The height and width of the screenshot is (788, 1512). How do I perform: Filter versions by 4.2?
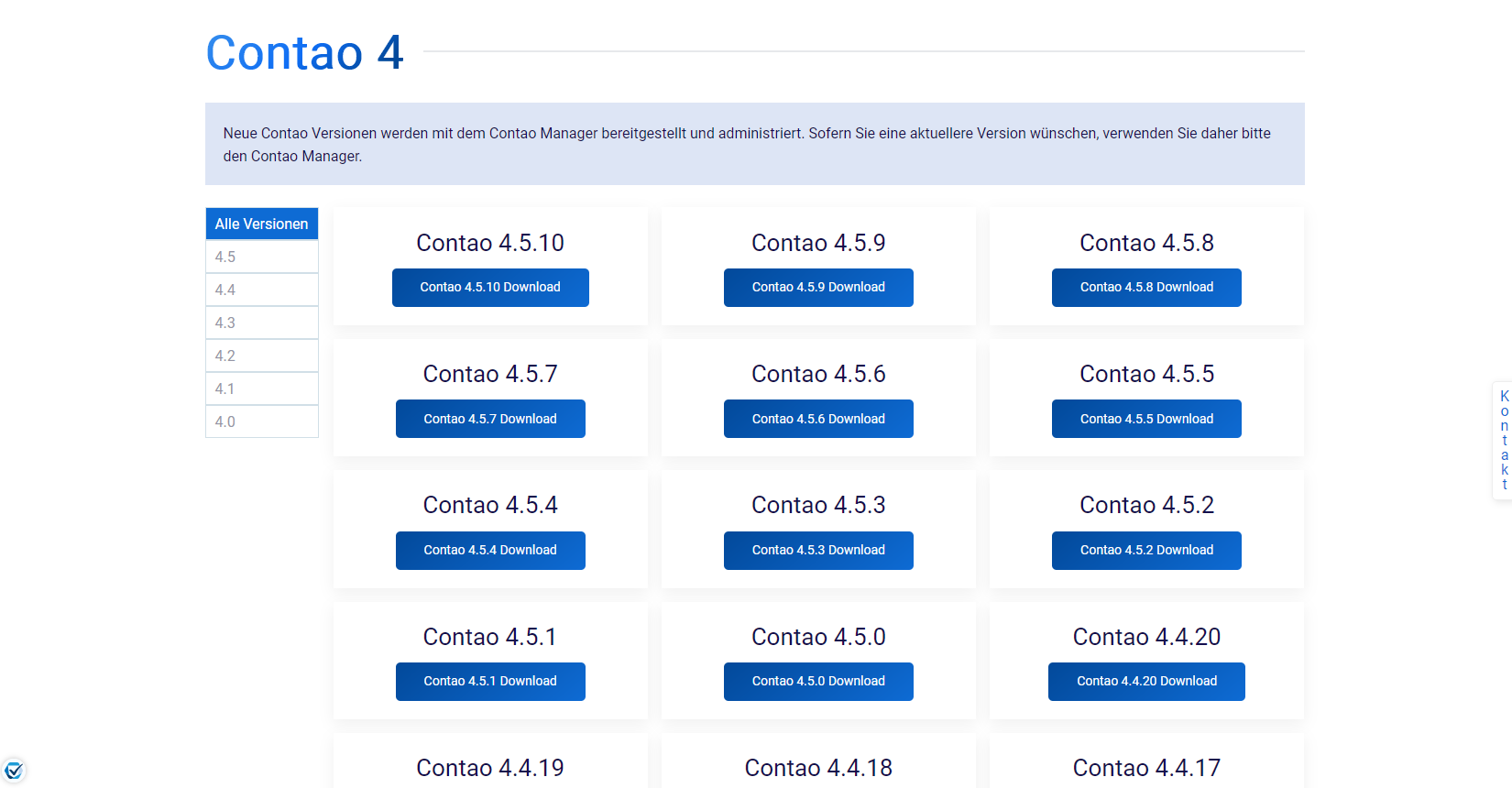pos(262,356)
